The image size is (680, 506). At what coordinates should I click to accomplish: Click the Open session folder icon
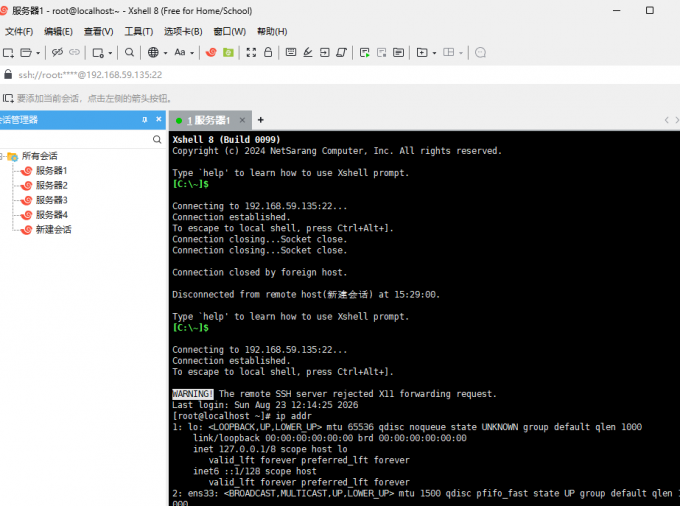pyautogui.click(x=26, y=53)
